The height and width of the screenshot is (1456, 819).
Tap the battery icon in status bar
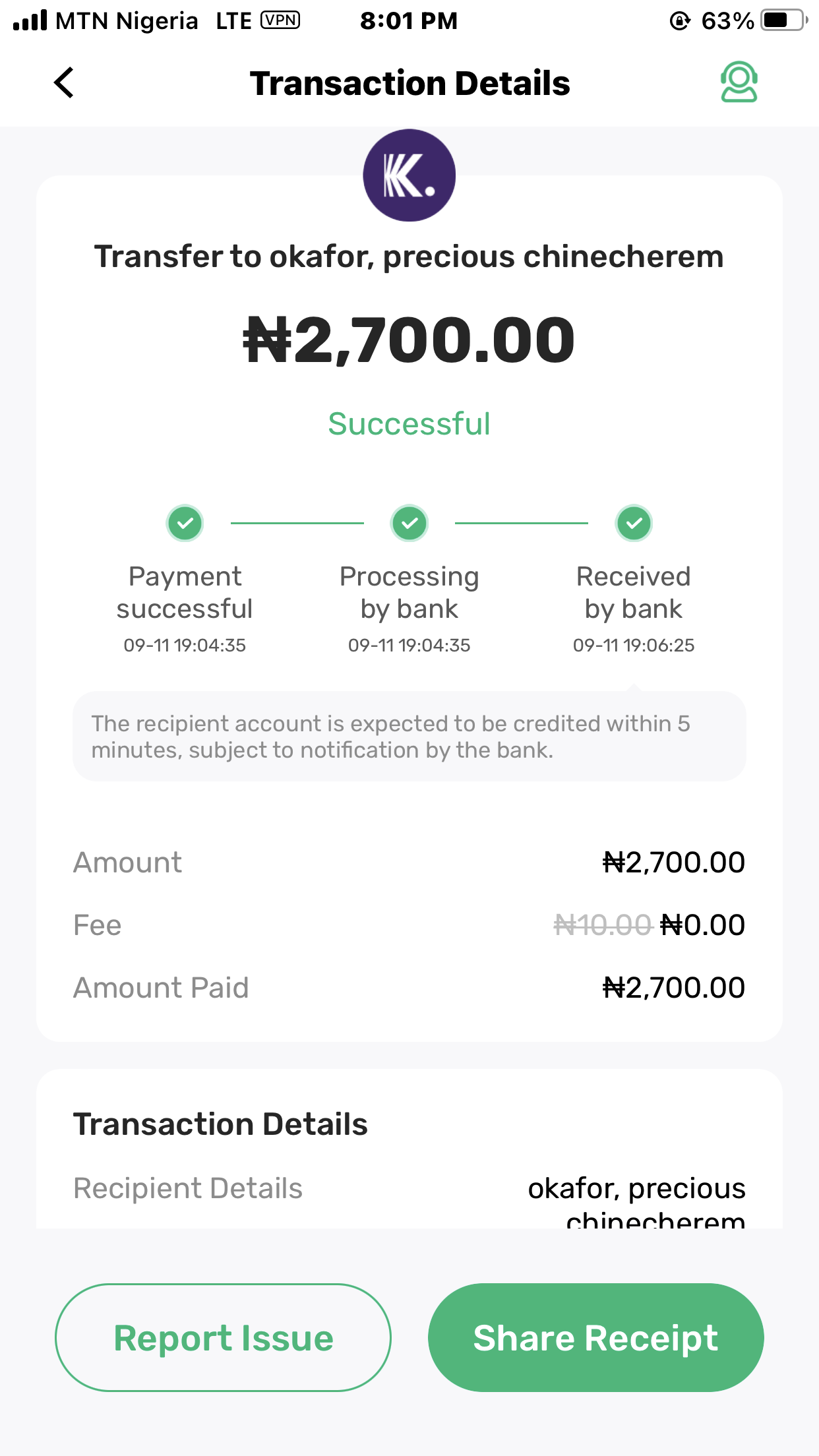point(783,20)
